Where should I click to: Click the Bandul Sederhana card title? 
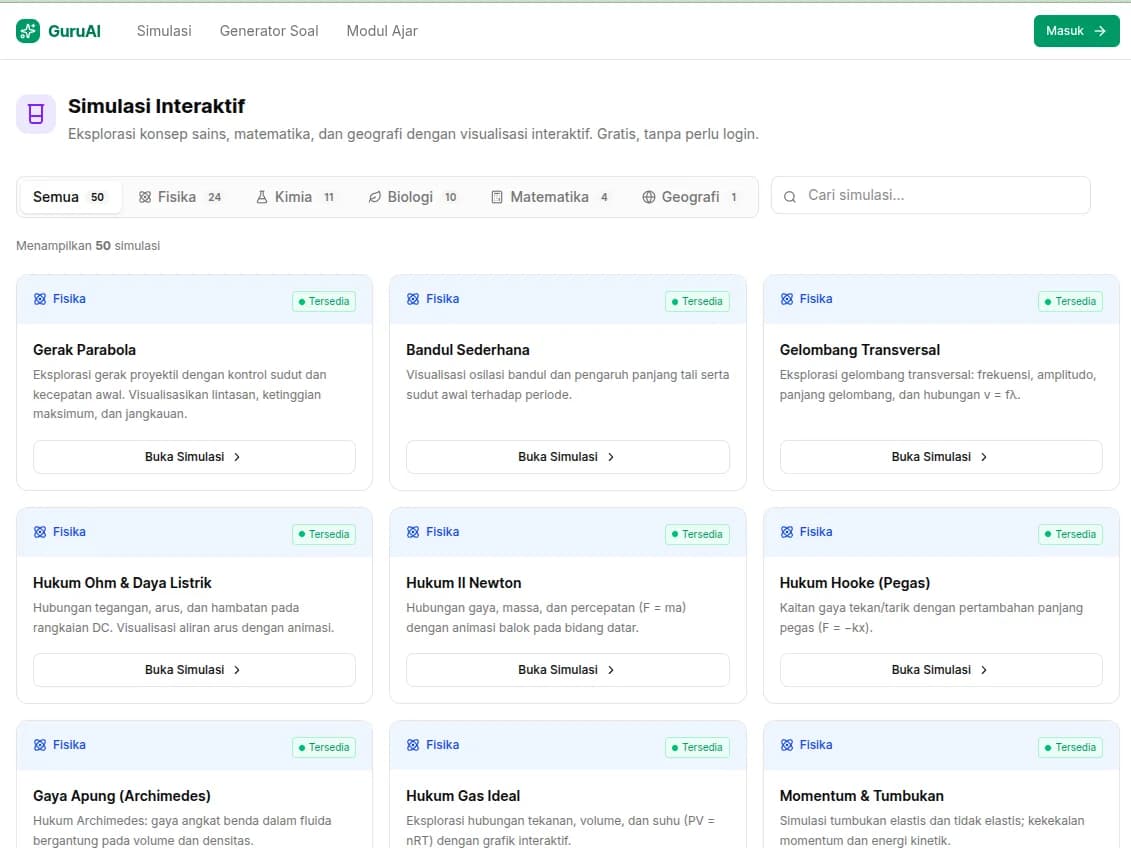click(x=467, y=350)
